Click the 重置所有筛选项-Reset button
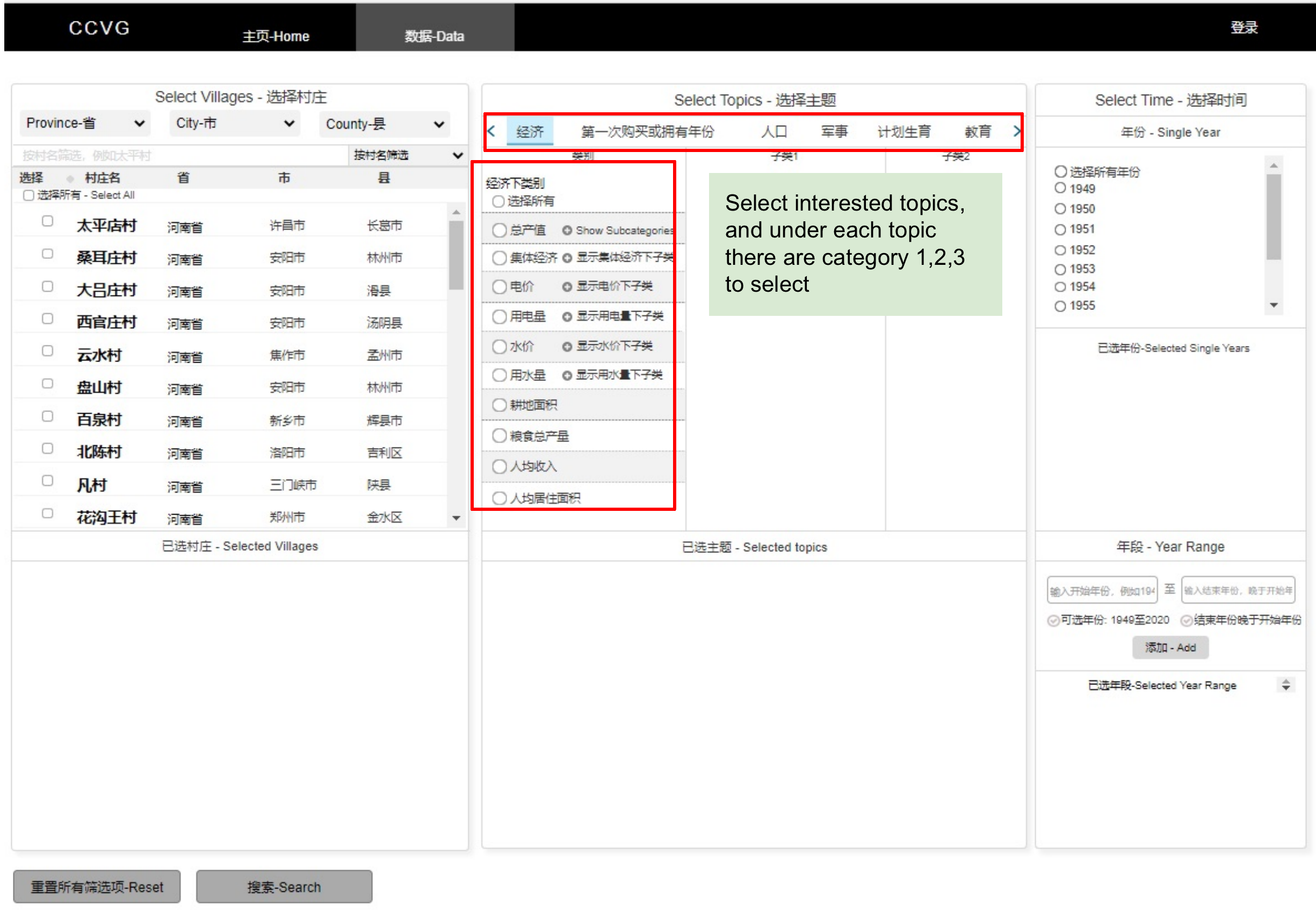The image size is (1316, 910). pyautogui.click(x=97, y=886)
